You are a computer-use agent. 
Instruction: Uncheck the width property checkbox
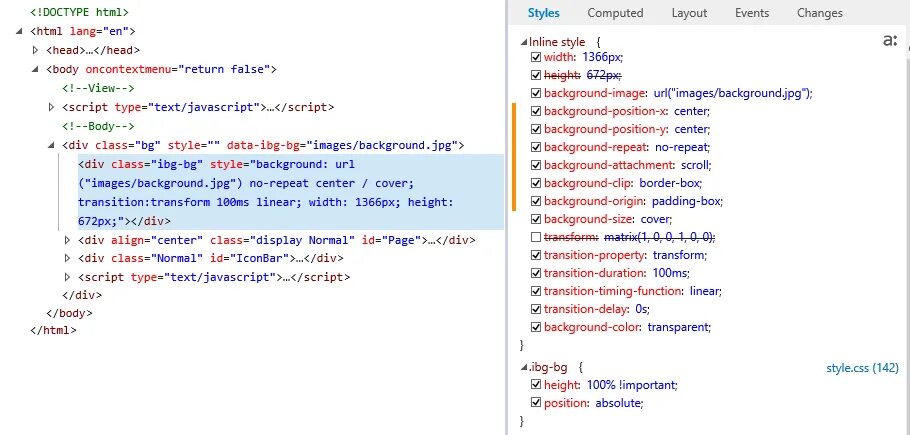click(536, 57)
